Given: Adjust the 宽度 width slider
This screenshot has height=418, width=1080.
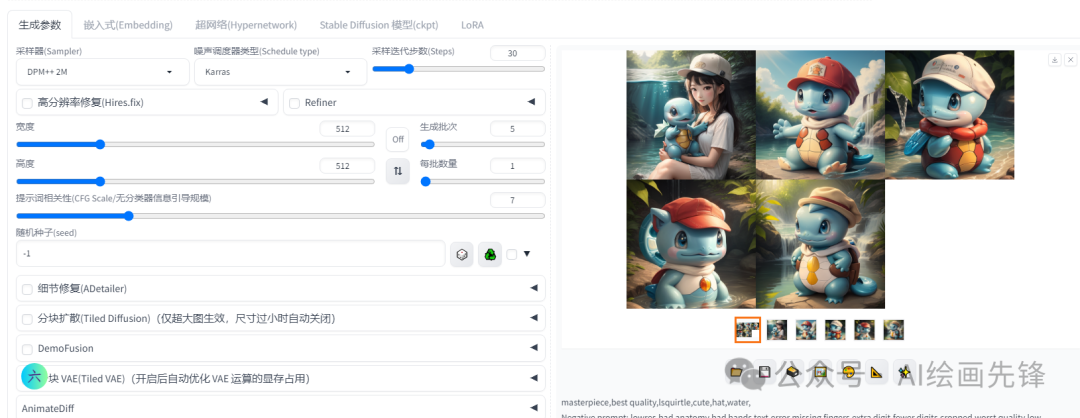Looking at the screenshot, I should (196, 145).
